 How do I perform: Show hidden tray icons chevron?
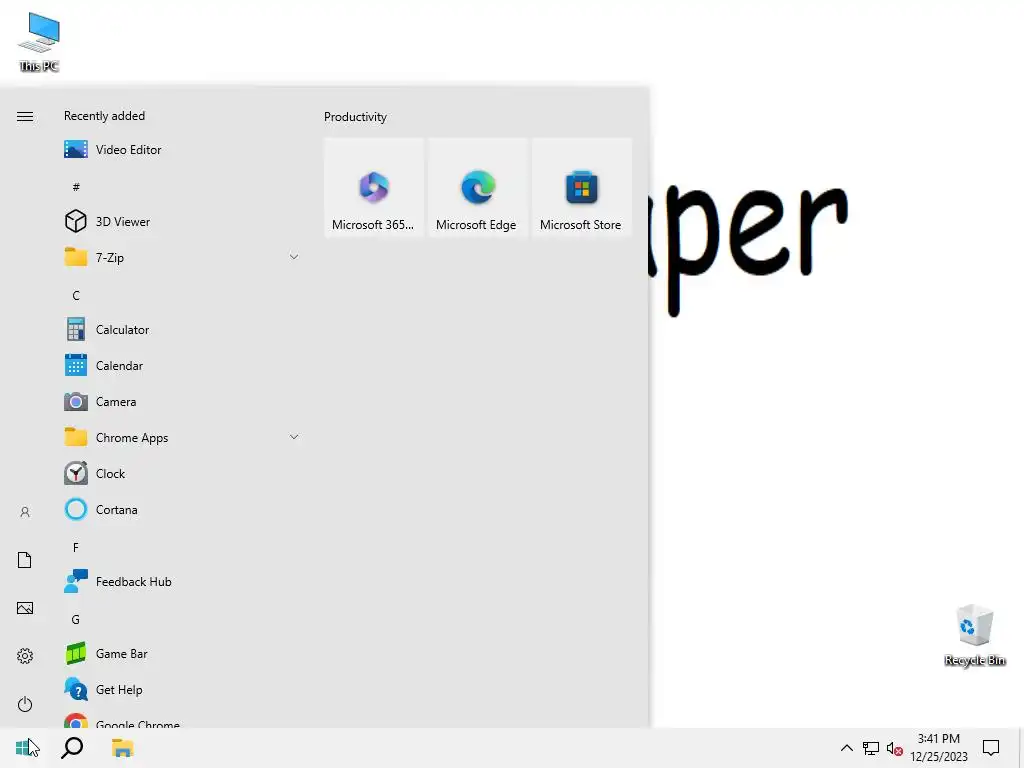(846, 748)
